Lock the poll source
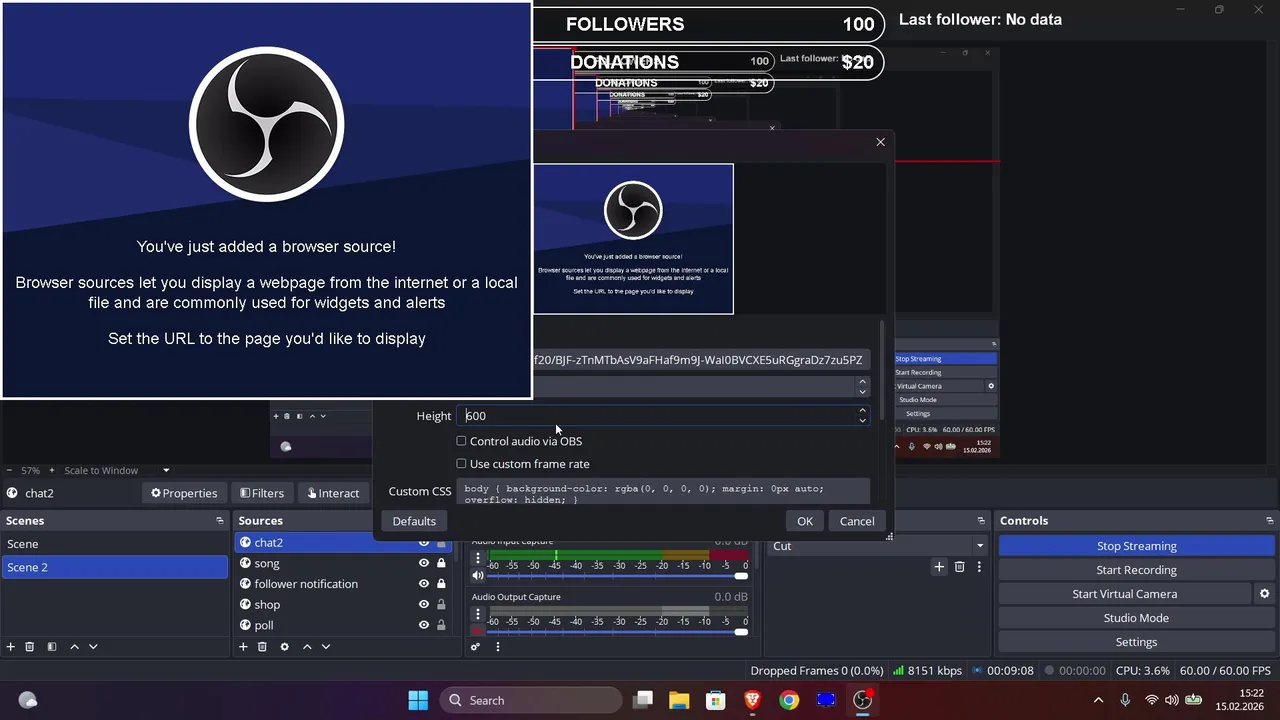 (441, 625)
